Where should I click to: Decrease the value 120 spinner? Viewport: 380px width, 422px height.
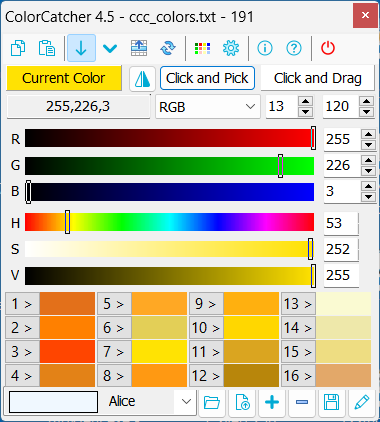(367, 112)
